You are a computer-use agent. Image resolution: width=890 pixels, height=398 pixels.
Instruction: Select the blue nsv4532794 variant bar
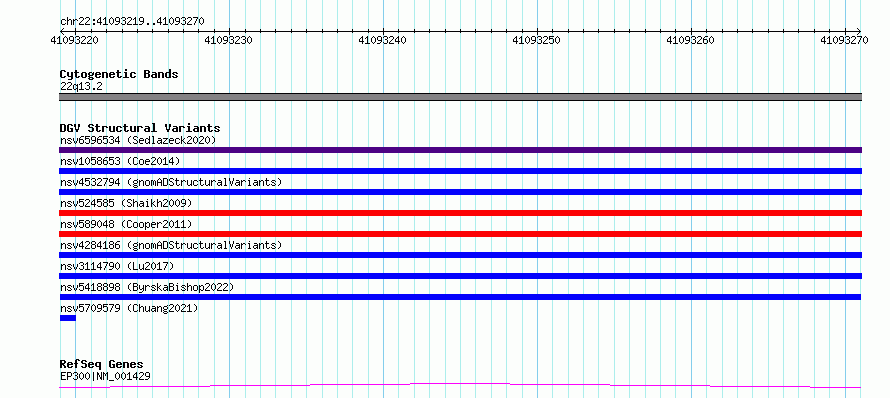pos(460,192)
